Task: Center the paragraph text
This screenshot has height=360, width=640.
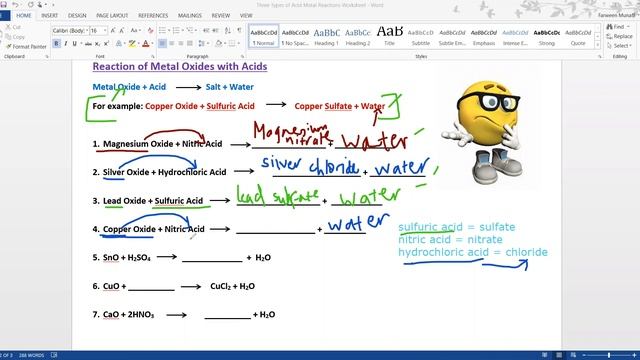Action: (x=171, y=43)
